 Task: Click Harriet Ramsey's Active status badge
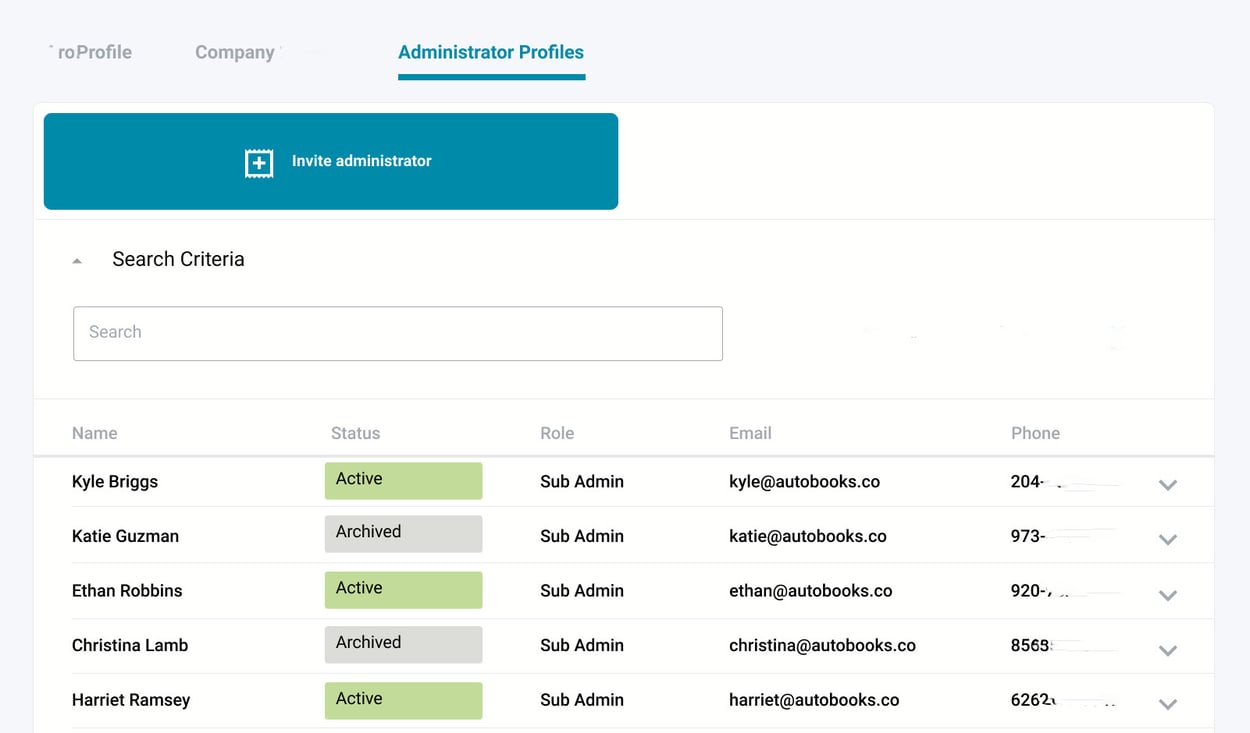(403, 700)
